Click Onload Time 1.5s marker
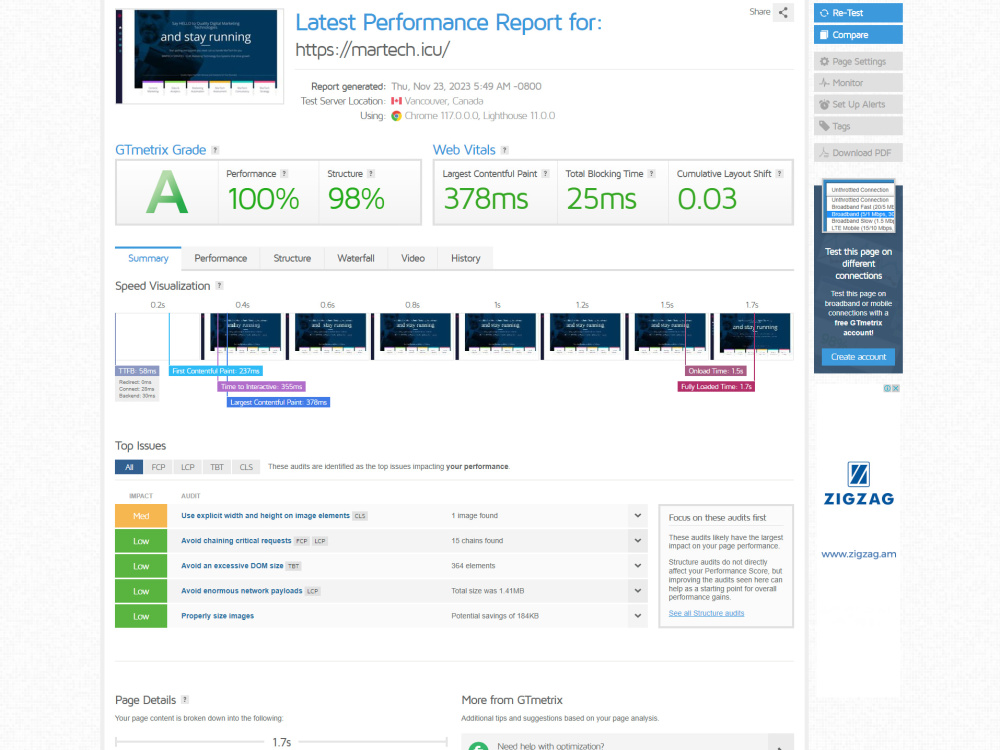 point(716,371)
